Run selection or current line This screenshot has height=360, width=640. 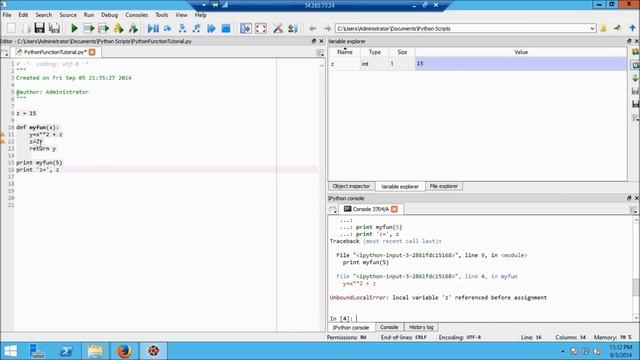click(118, 28)
